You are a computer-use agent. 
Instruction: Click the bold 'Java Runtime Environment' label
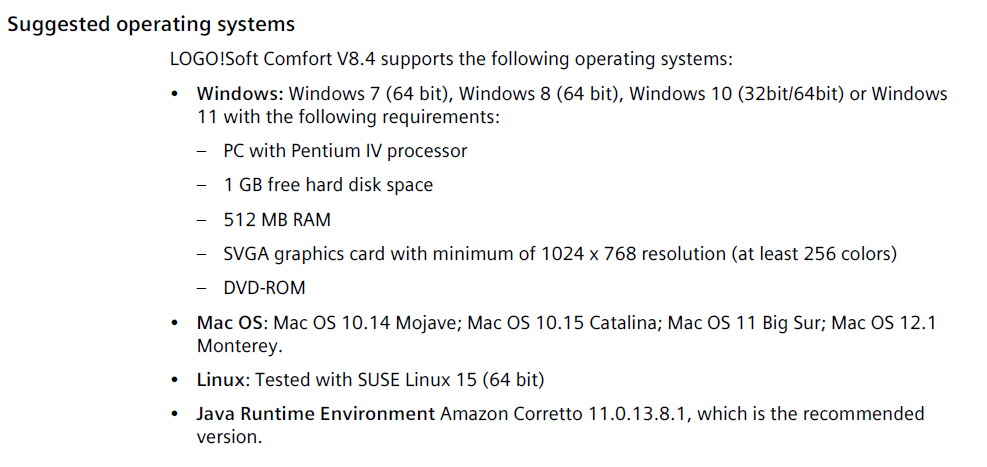(x=316, y=414)
